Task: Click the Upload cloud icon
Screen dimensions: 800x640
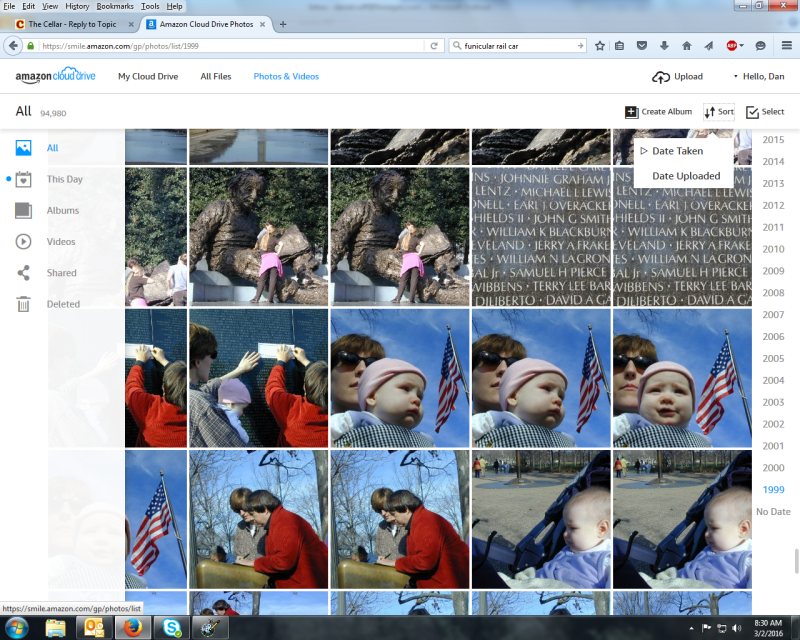Action: [x=660, y=77]
